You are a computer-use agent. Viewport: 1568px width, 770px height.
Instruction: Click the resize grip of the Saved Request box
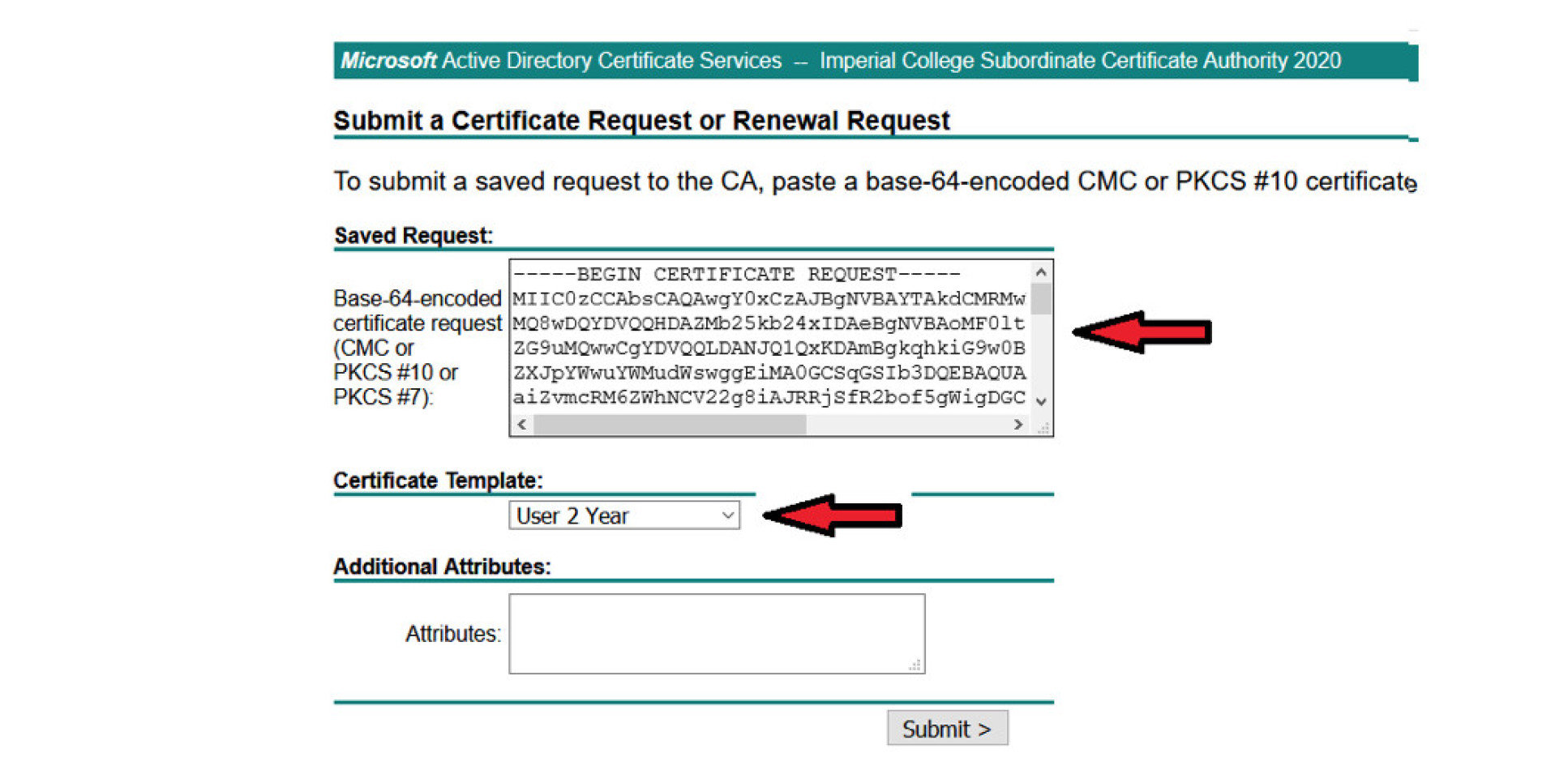click(x=1043, y=427)
